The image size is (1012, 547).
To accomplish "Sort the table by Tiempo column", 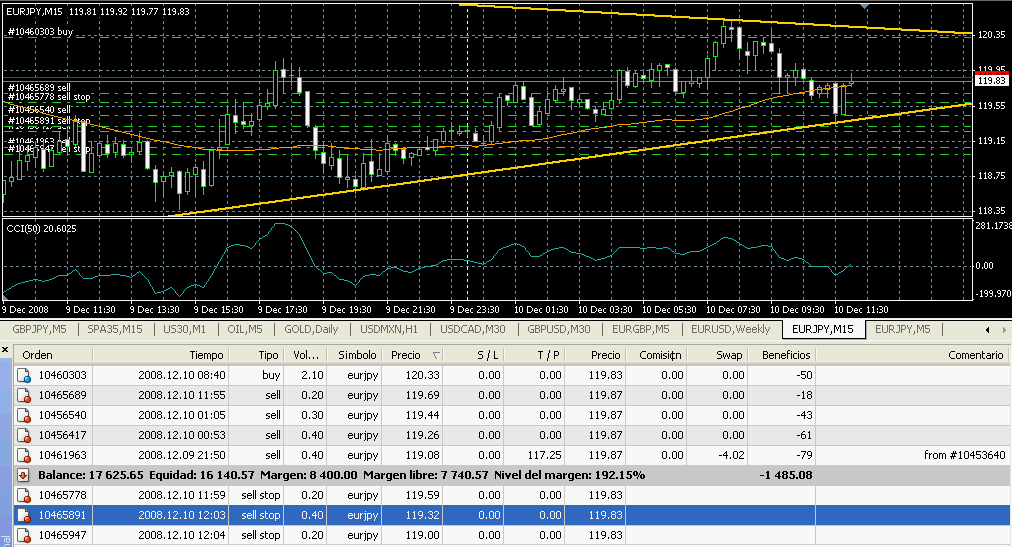I will tap(206, 355).
